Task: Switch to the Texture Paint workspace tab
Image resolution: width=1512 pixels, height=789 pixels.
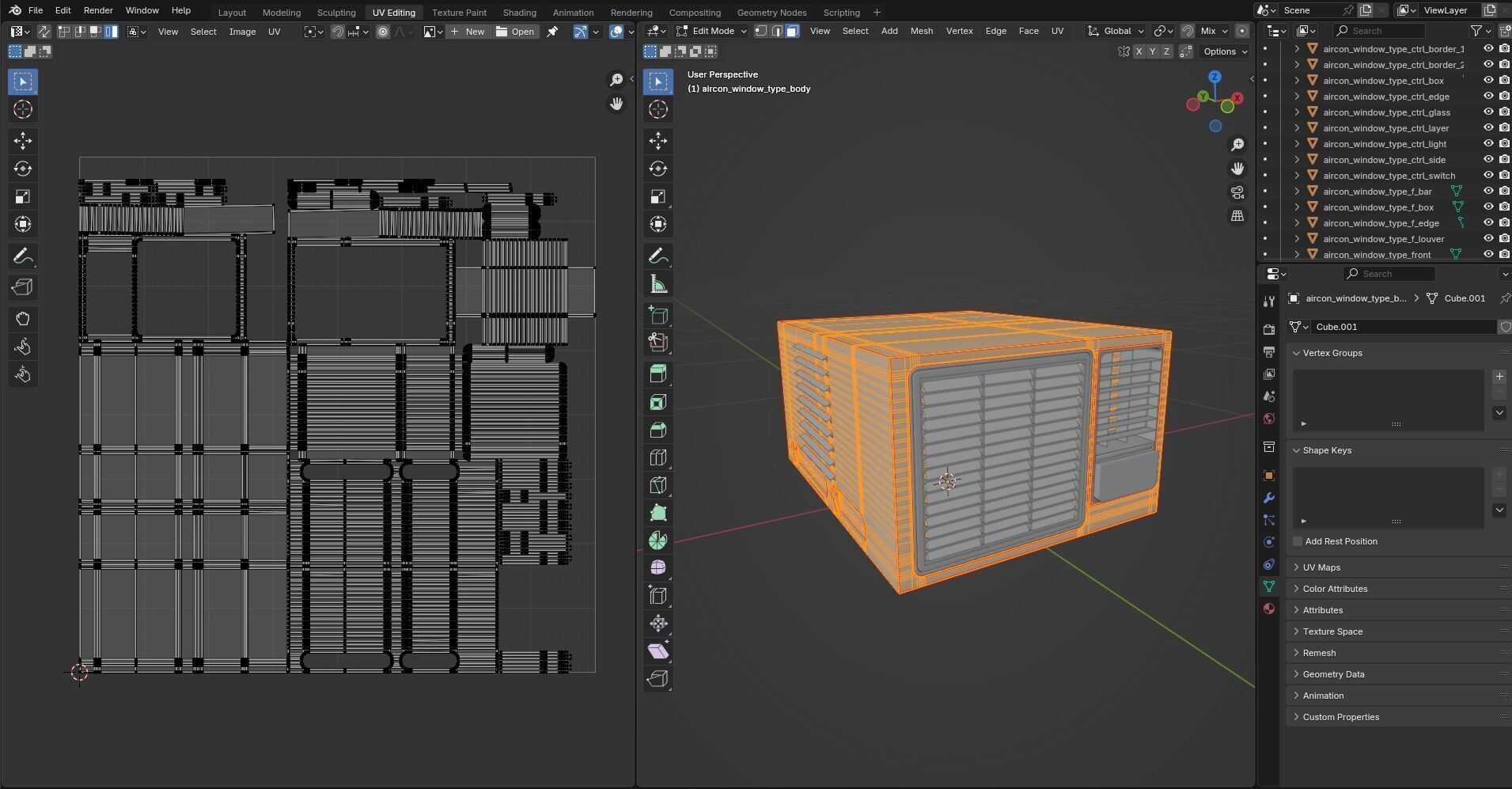Action: tap(459, 12)
